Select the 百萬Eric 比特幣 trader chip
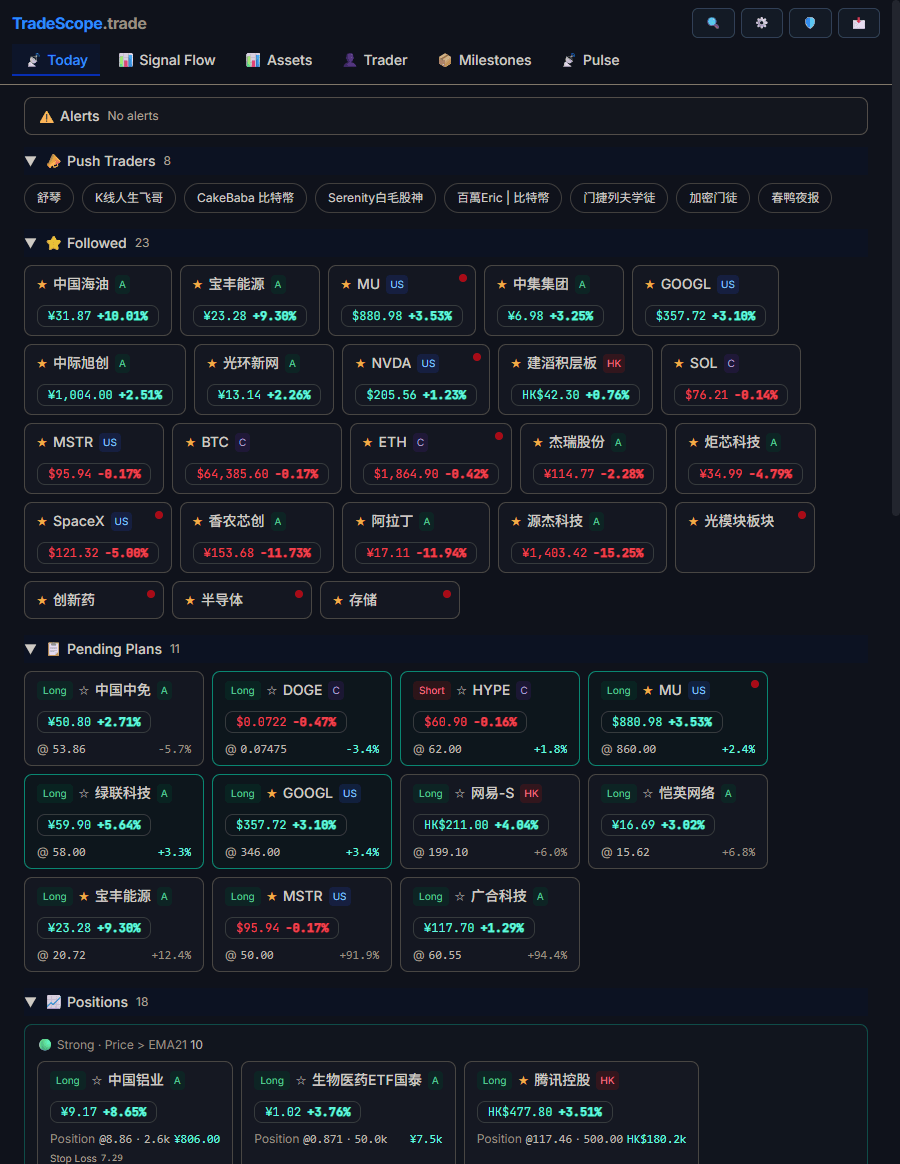The width and height of the screenshot is (900, 1164). point(503,197)
